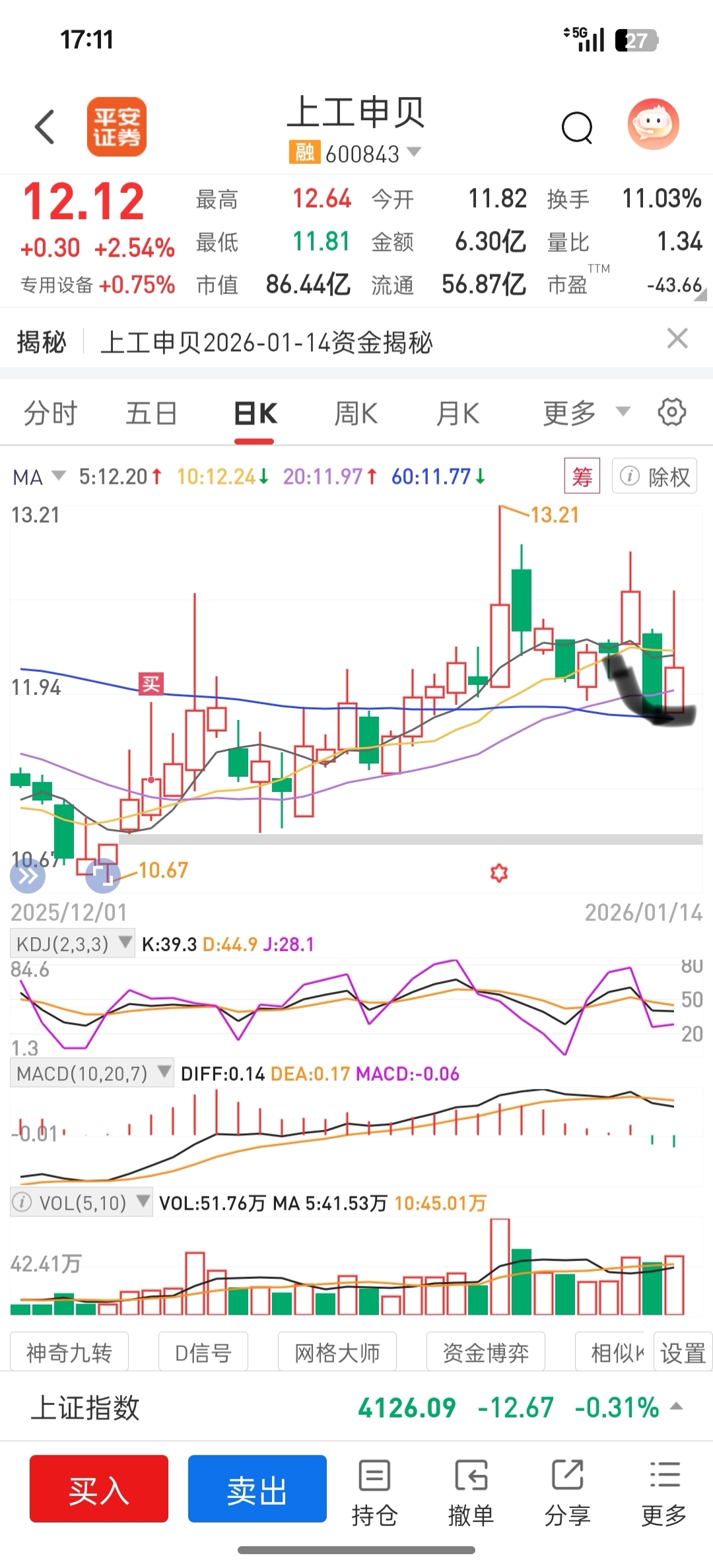This screenshot has width=713, height=1568.
Task: Tap the 融 margin badge icon
Action: point(304,153)
